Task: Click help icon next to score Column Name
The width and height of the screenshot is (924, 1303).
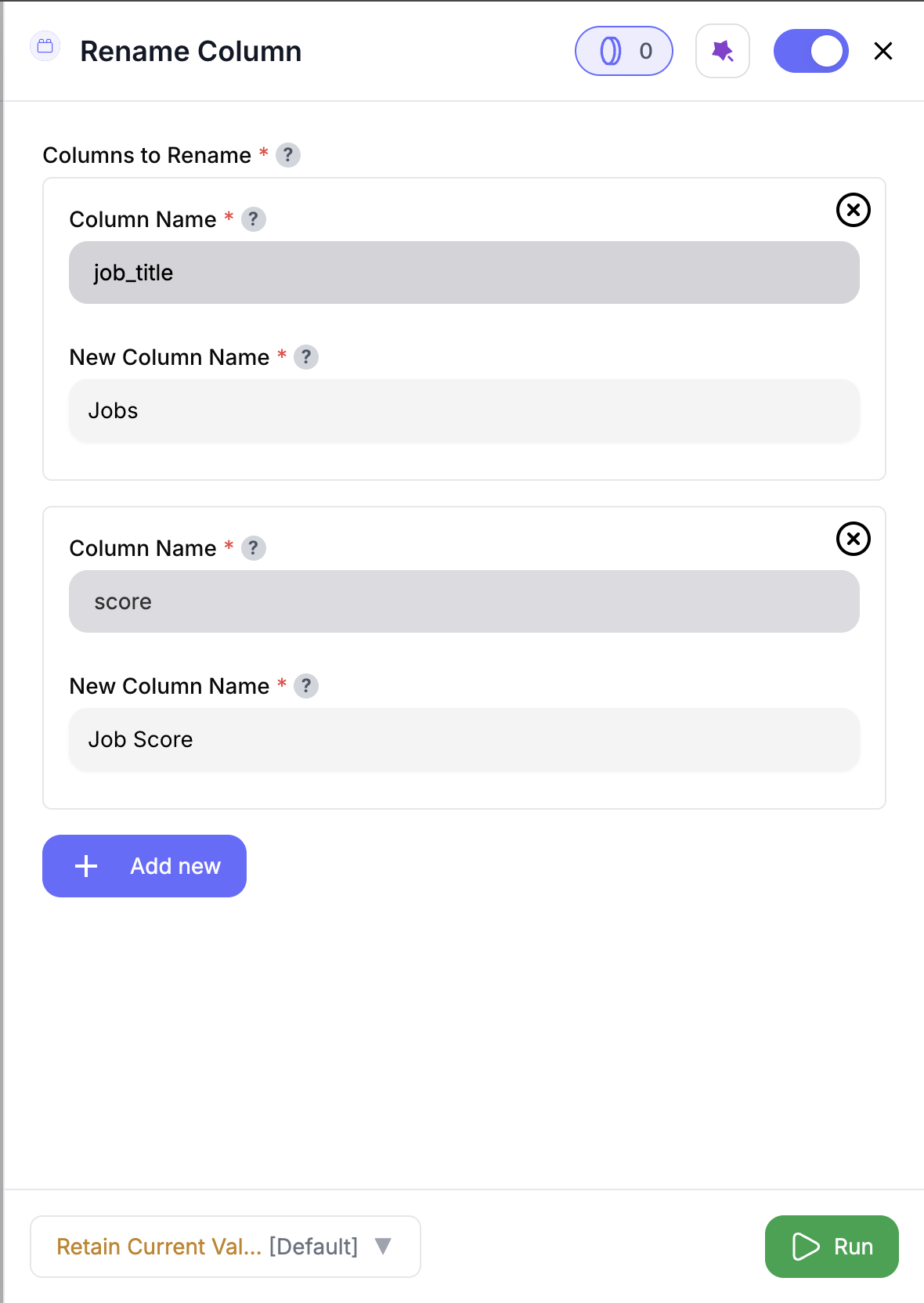Action: pyautogui.click(x=253, y=548)
